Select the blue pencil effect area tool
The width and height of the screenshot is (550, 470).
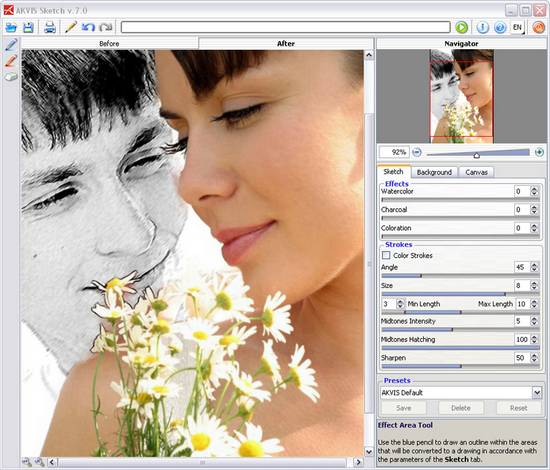pyautogui.click(x=11, y=45)
